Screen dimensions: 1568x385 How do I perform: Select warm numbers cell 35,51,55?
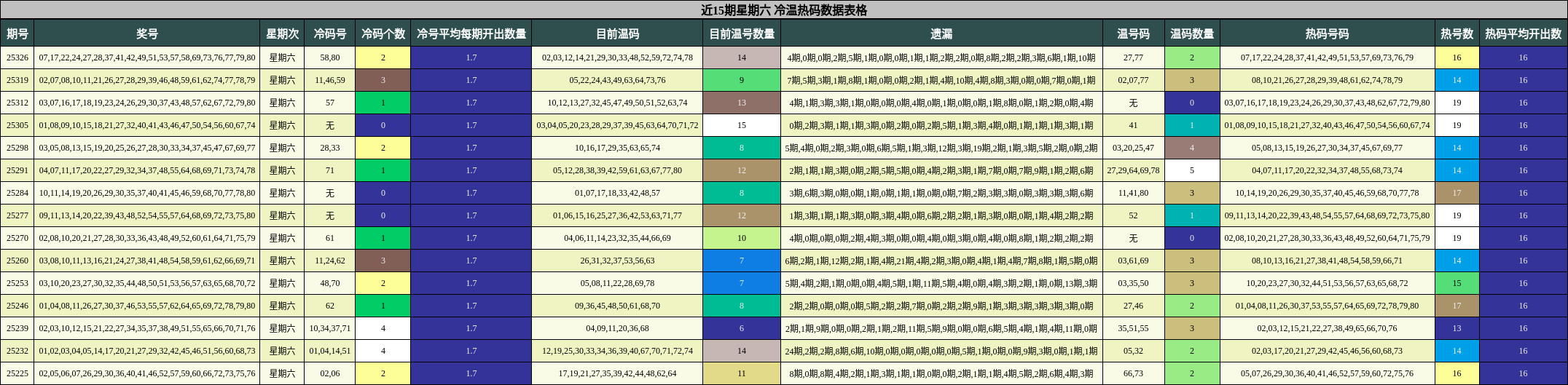1133,328
